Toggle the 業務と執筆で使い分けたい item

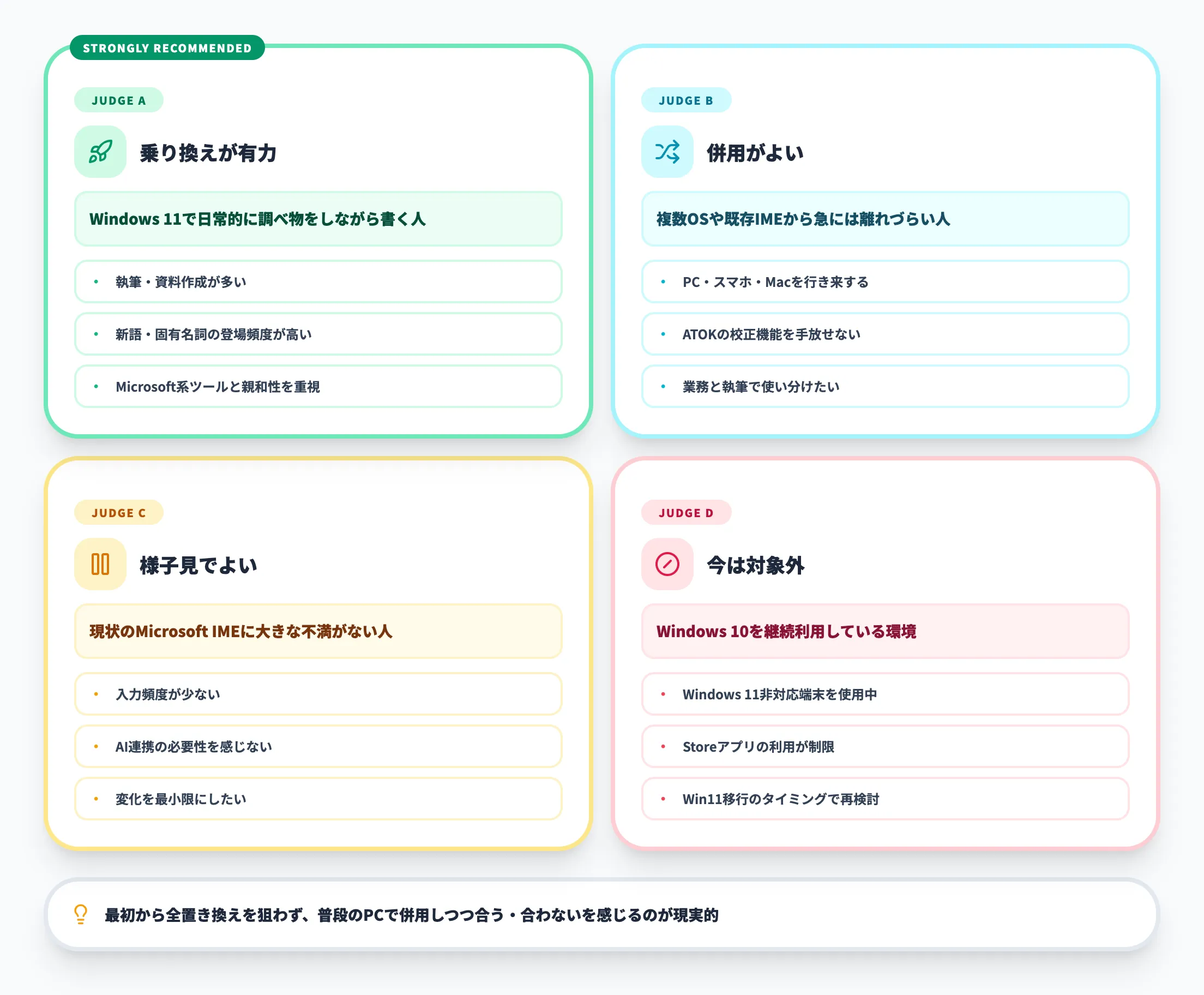pos(886,387)
